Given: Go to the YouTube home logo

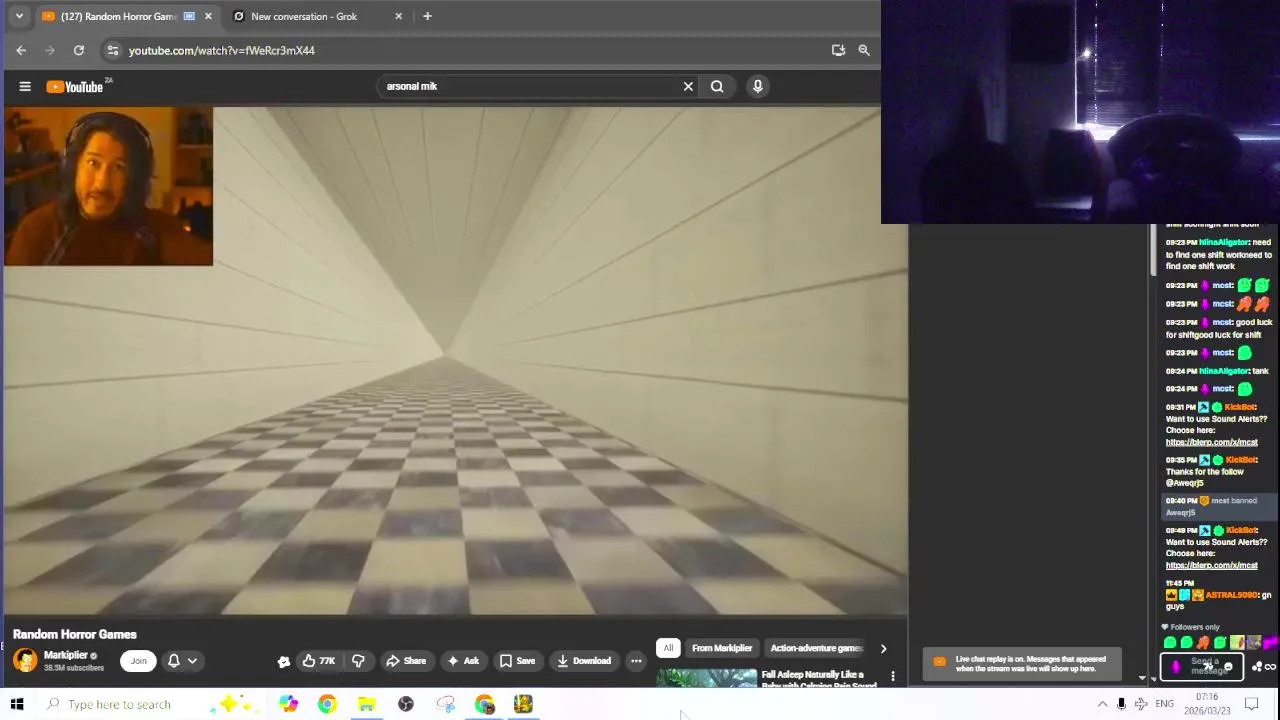Looking at the screenshot, I should point(76,87).
